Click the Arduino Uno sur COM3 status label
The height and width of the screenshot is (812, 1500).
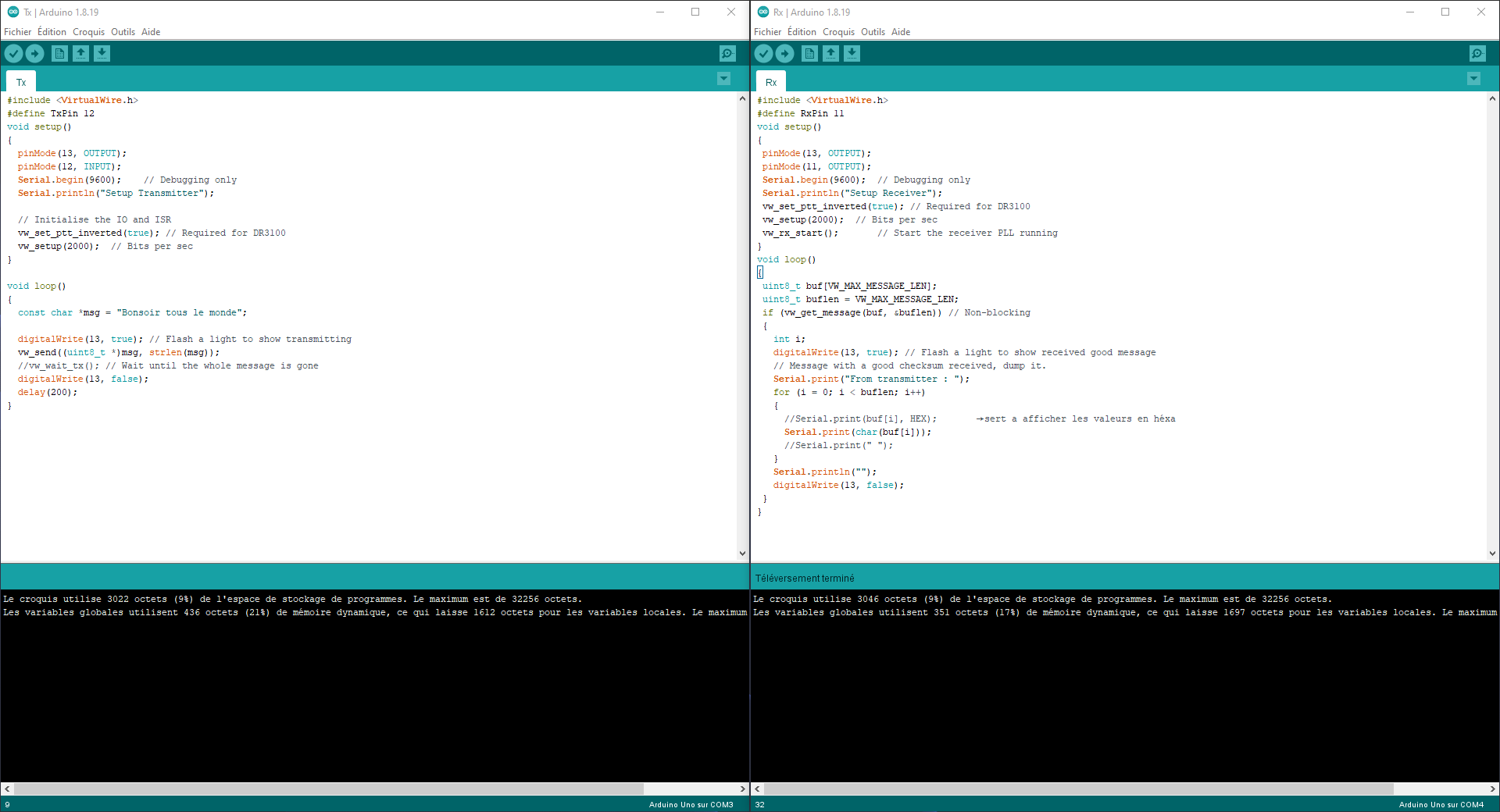click(x=691, y=804)
